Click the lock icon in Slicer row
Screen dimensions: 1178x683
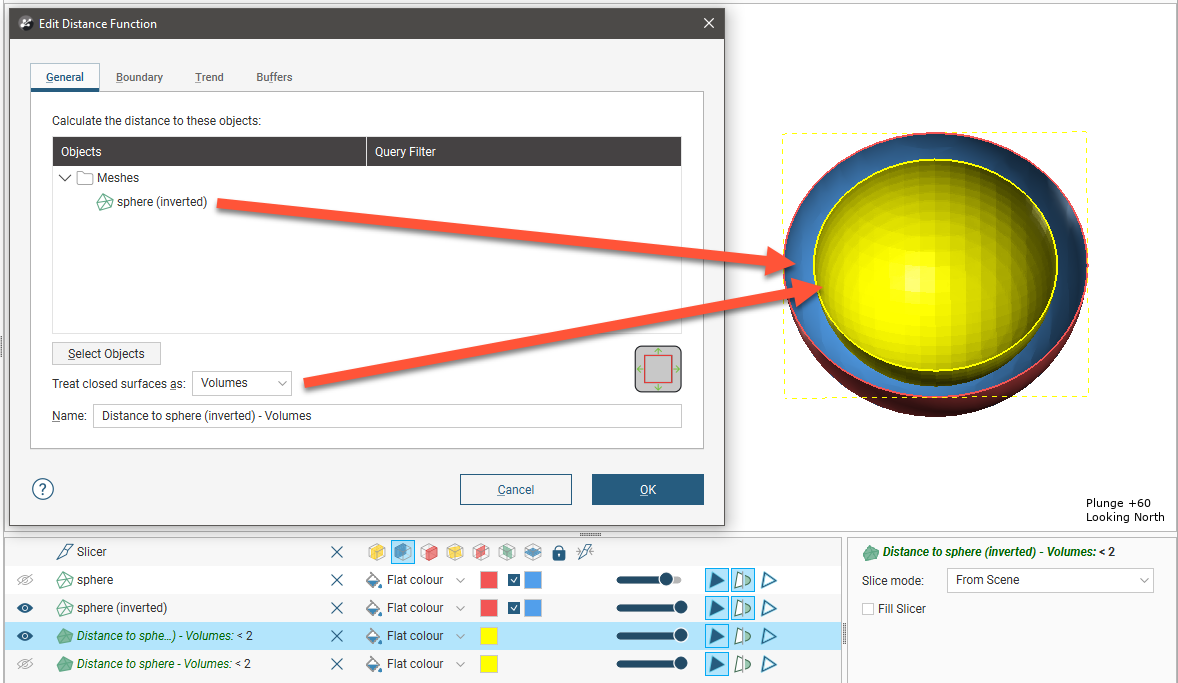pos(559,552)
